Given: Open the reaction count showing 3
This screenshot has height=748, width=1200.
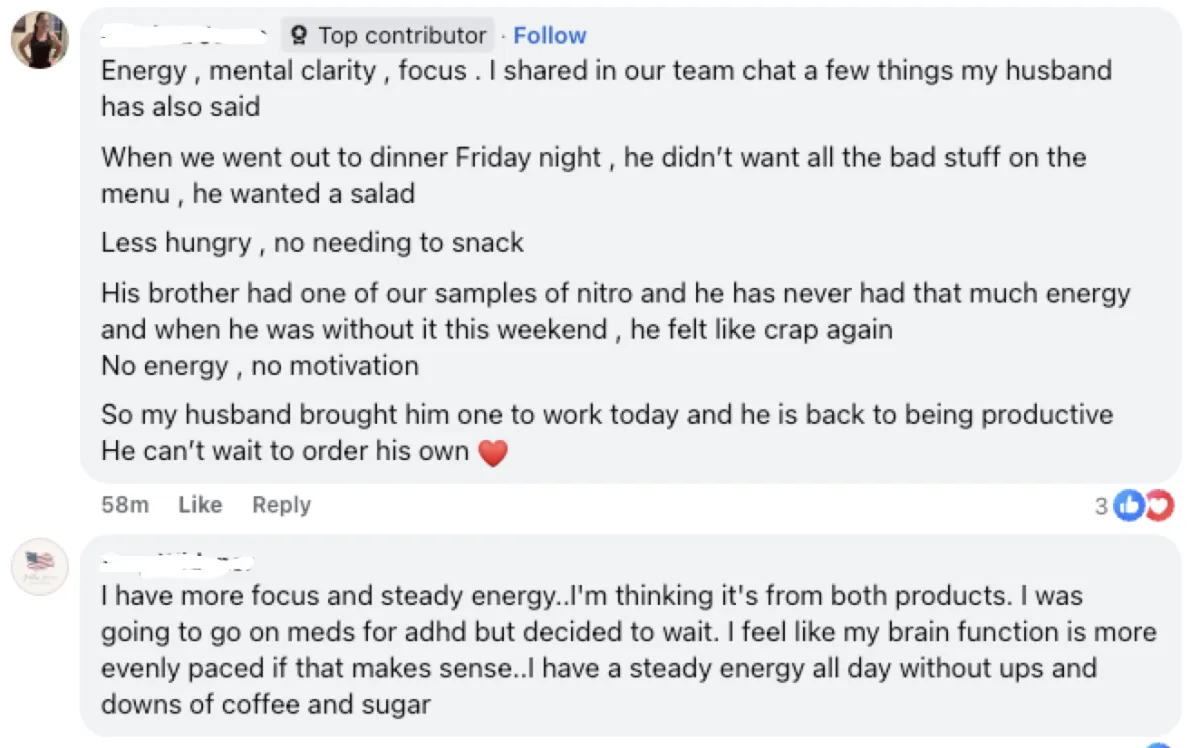Looking at the screenshot, I should (1101, 506).
